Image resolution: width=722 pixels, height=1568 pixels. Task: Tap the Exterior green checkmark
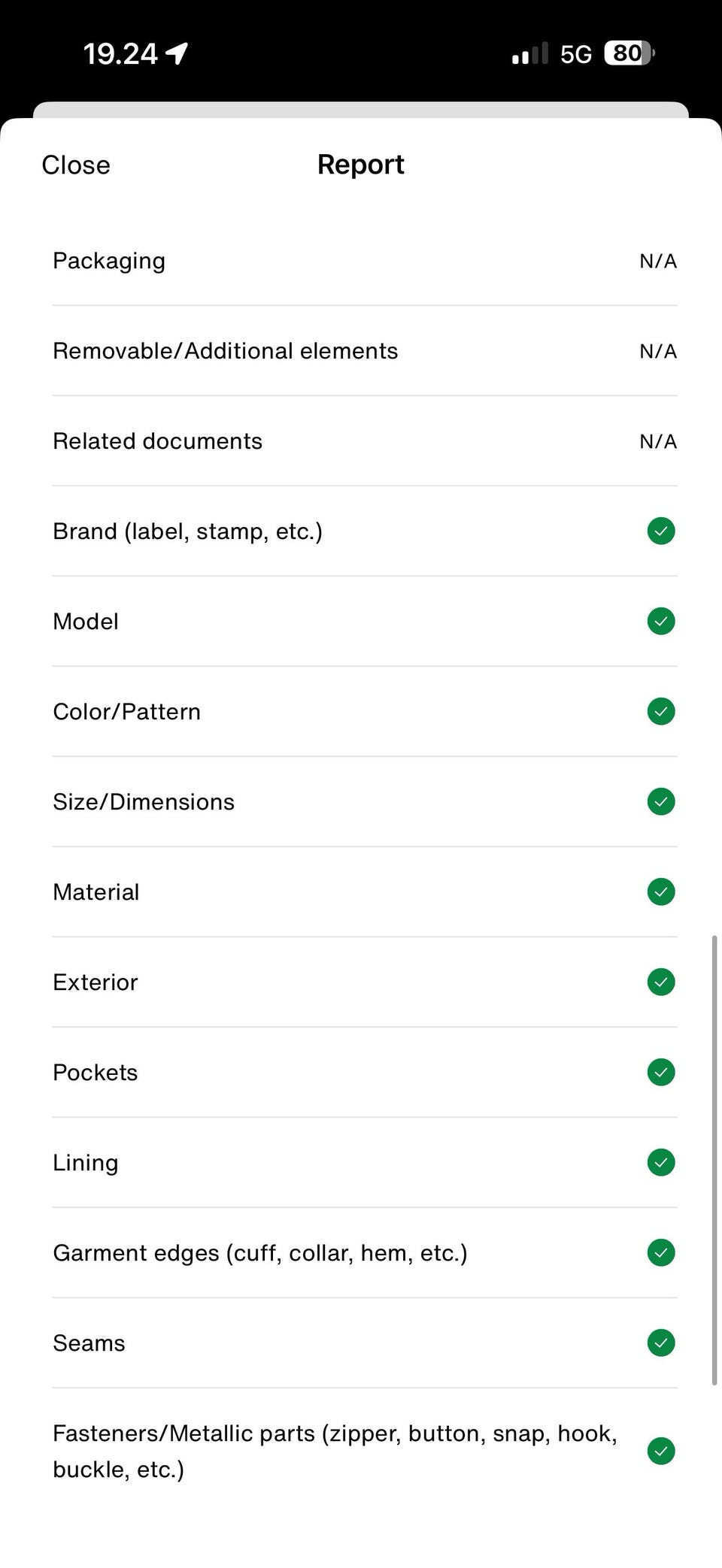[660, 982]
